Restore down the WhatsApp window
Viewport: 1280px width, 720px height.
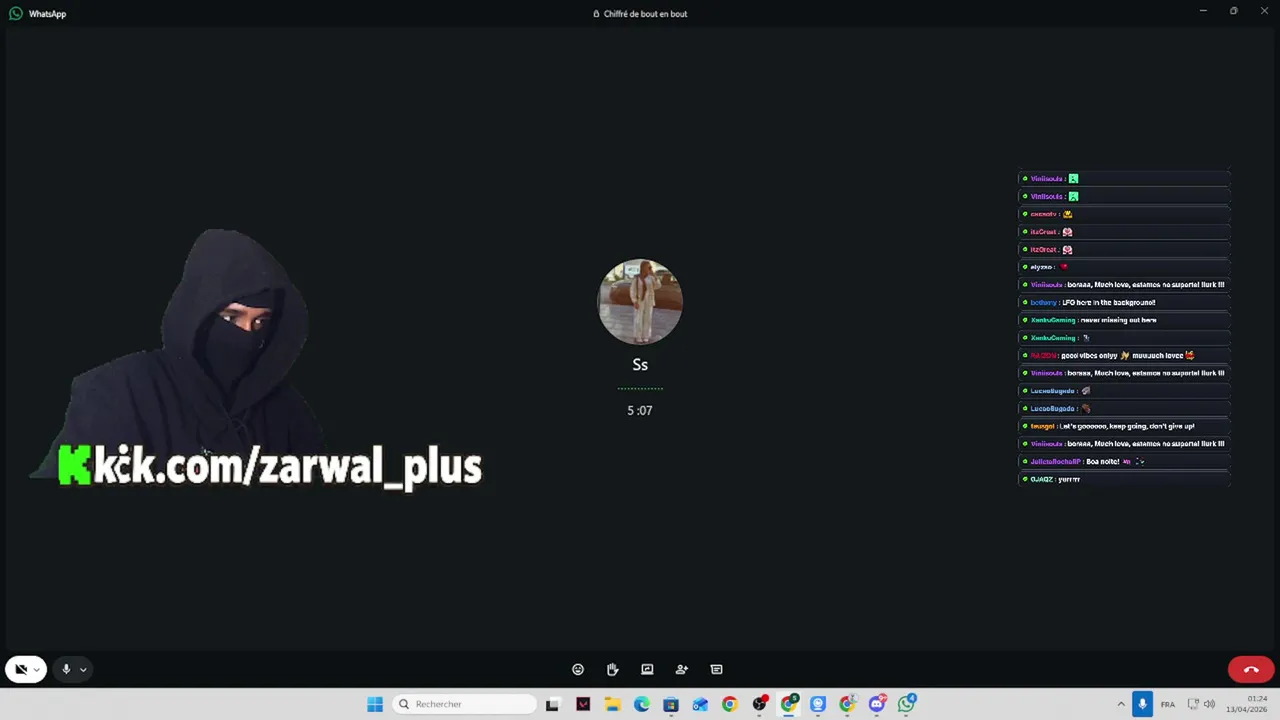(1233, 11)
